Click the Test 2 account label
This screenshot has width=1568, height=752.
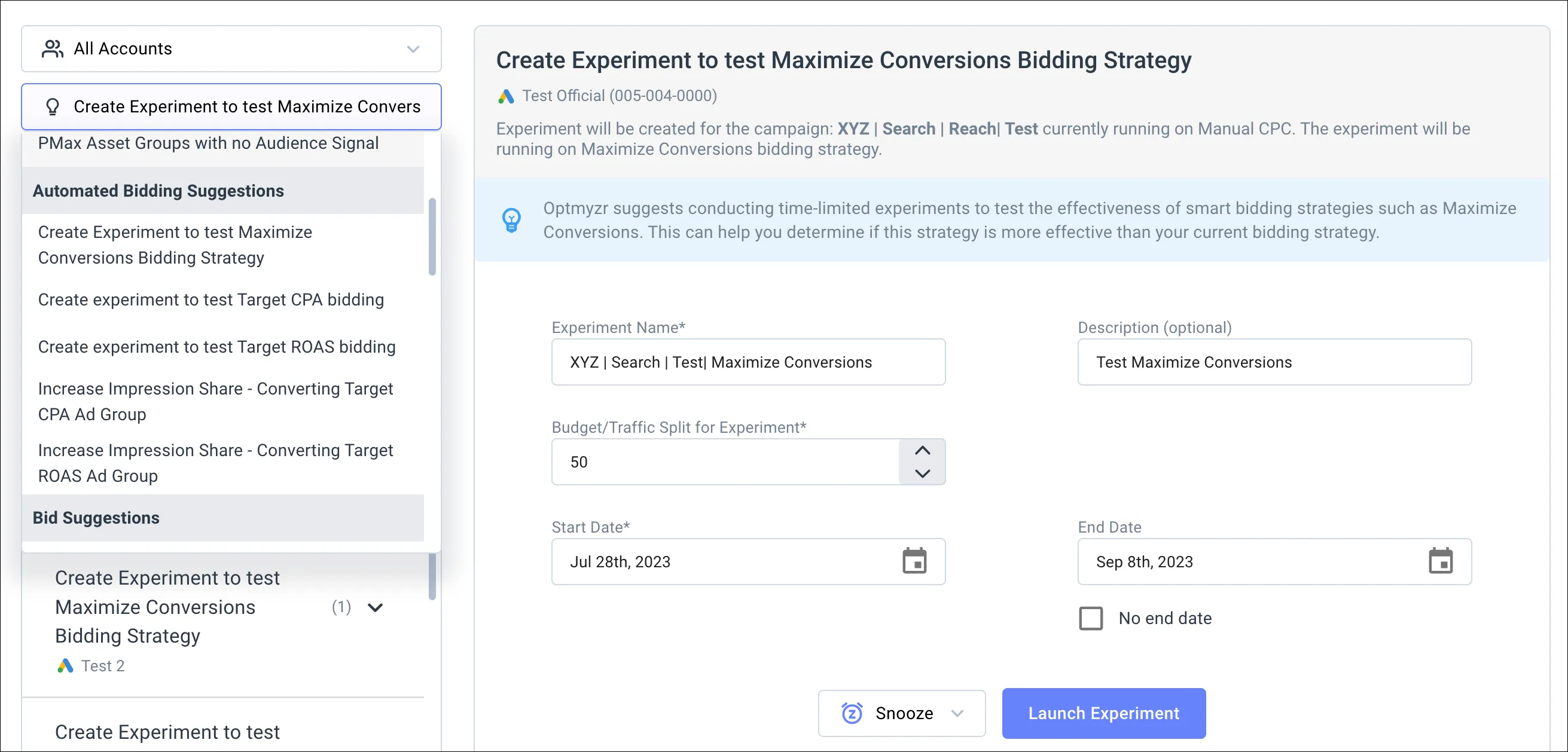point(103,665)
